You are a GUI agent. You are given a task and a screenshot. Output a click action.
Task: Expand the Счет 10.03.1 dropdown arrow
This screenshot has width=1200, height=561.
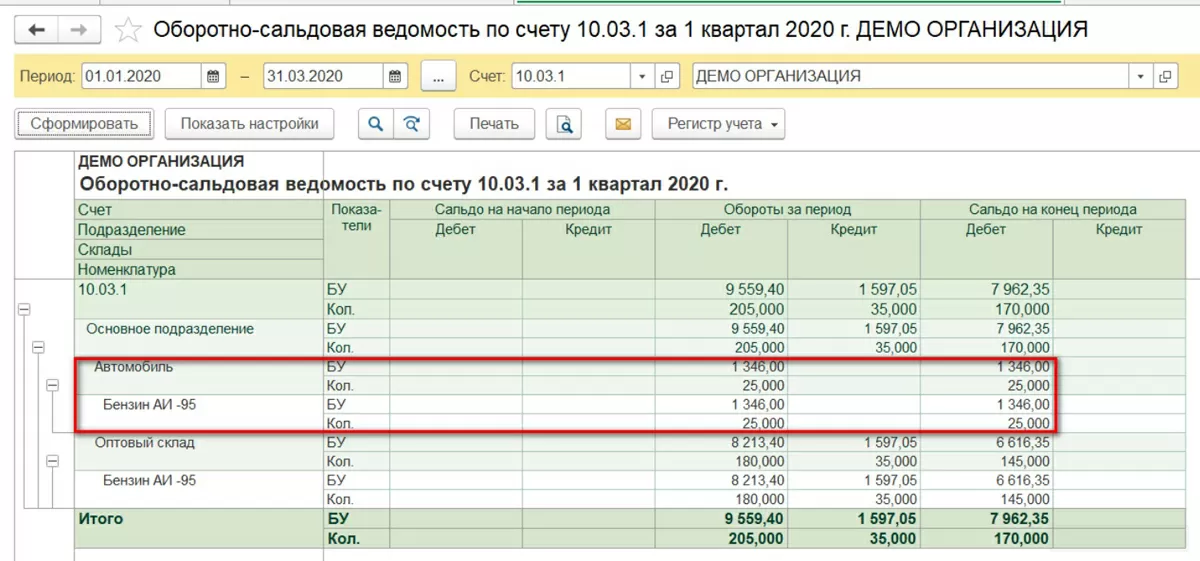click(x=643, y=76)
